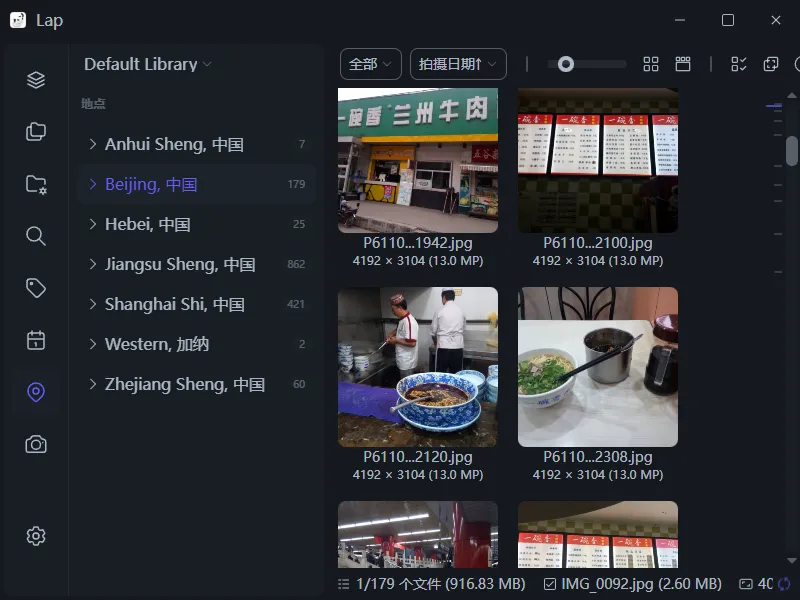Switch to square grid view
The image size is (800, 600).
(x=651, y=64)
